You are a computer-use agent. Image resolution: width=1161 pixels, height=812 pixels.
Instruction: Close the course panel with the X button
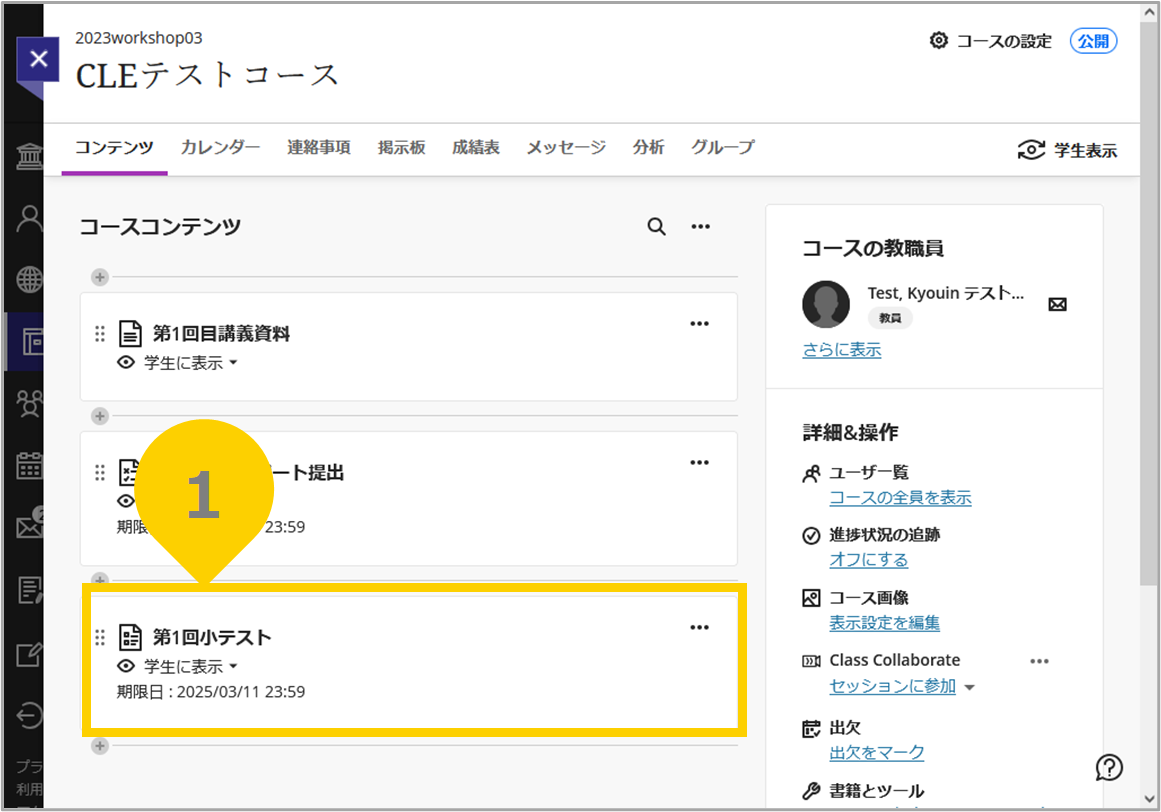39,58
